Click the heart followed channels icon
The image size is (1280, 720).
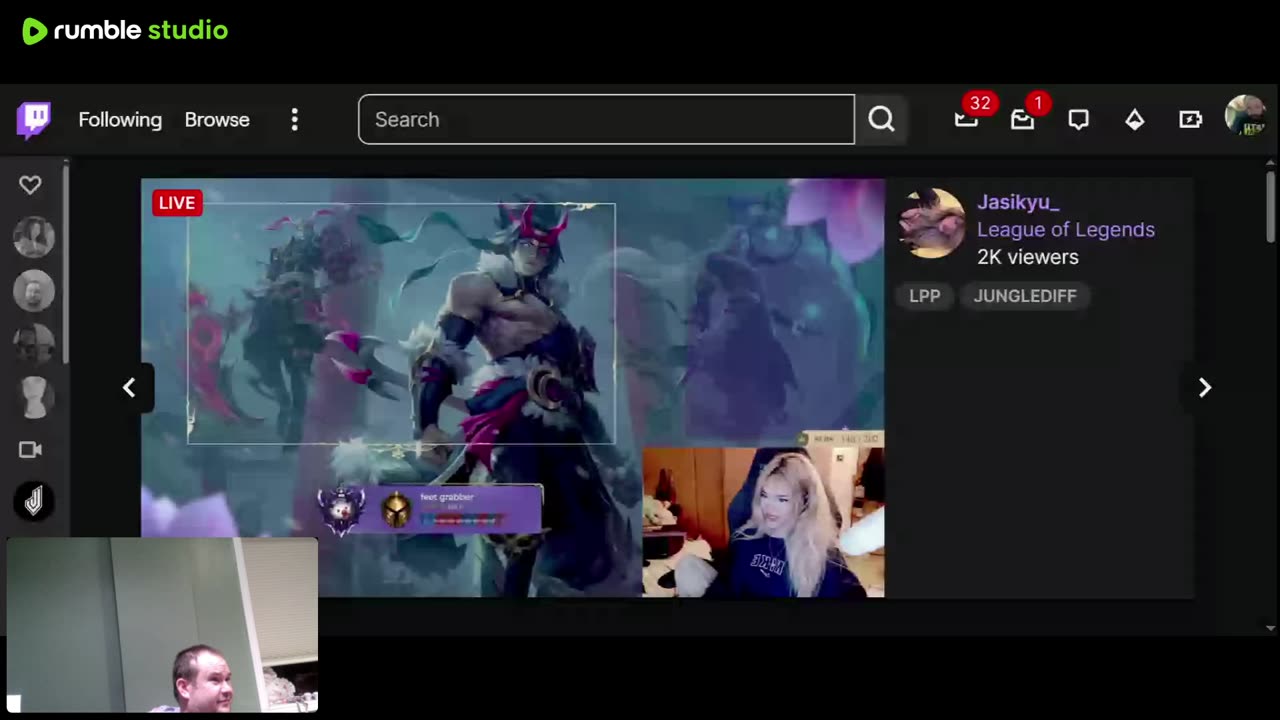pos(30,185)
